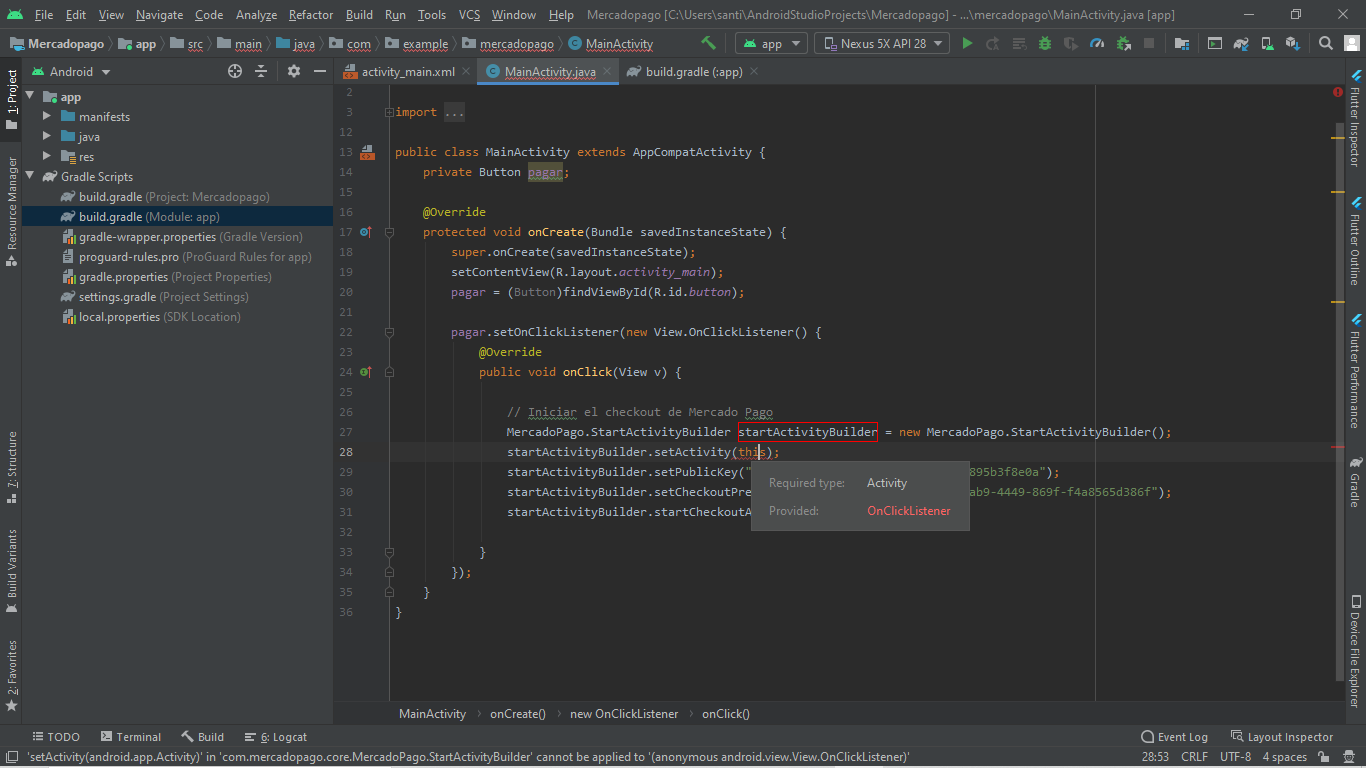Click Attach Debugger to Android Process icon
1366x768 pixels.
tap(1123, 43)
